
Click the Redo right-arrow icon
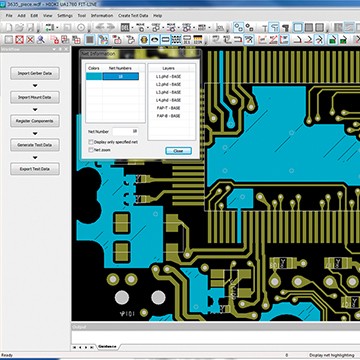[x=110, y=27]
